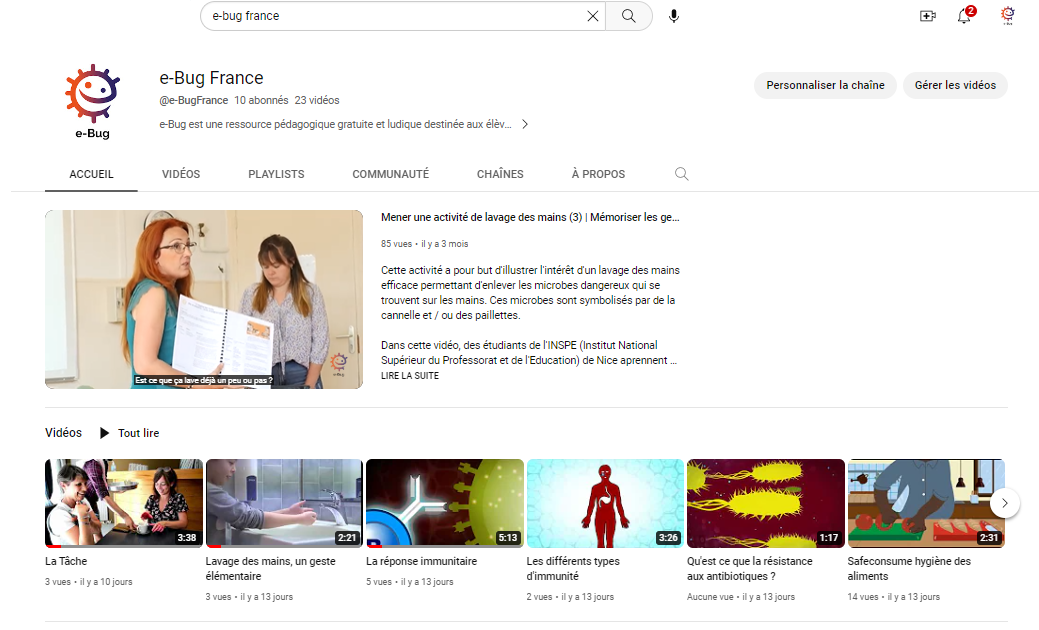
Task: Click title Les différents types d'immunité
Action: [573, 568]
